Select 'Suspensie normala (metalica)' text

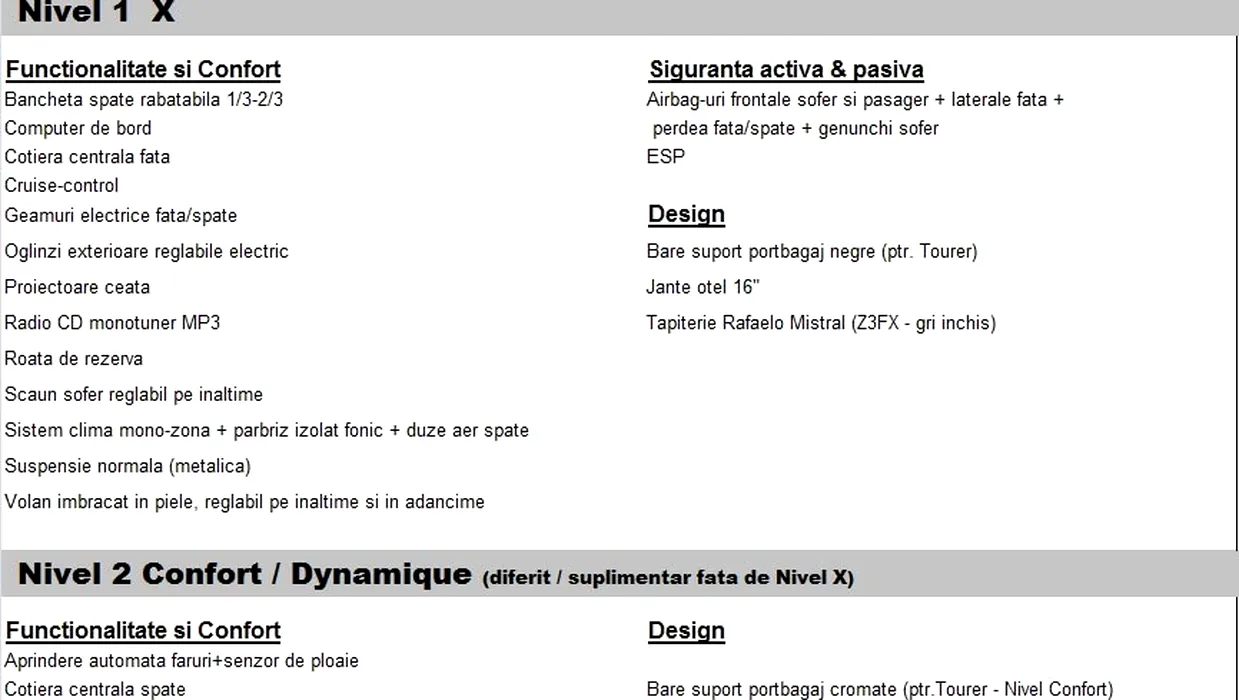click(x=128, y=467)
